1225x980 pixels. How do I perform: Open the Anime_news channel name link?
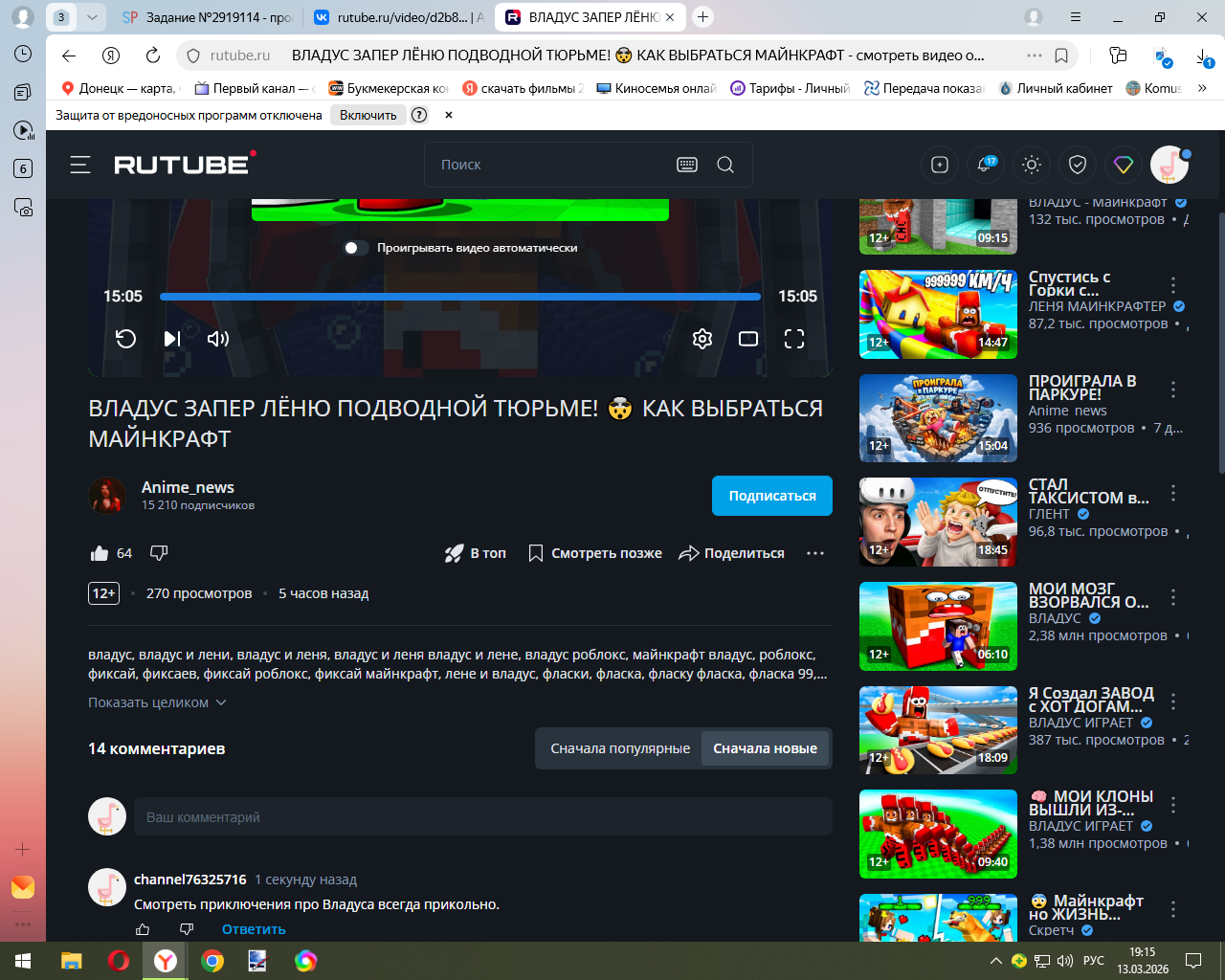point(188,487)
